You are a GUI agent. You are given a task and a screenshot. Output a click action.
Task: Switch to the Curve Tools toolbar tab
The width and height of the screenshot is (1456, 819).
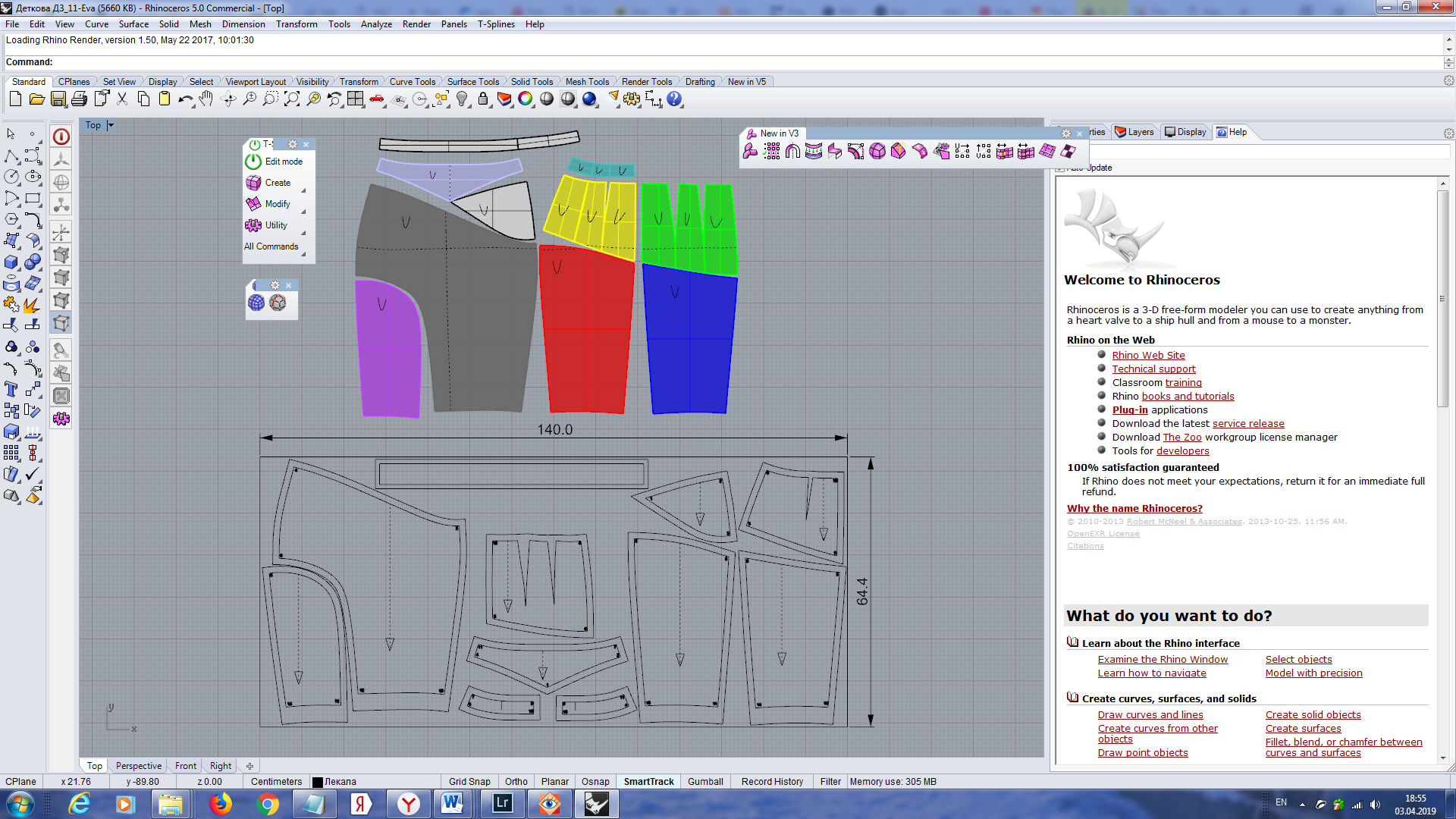[x=412, y=82]
